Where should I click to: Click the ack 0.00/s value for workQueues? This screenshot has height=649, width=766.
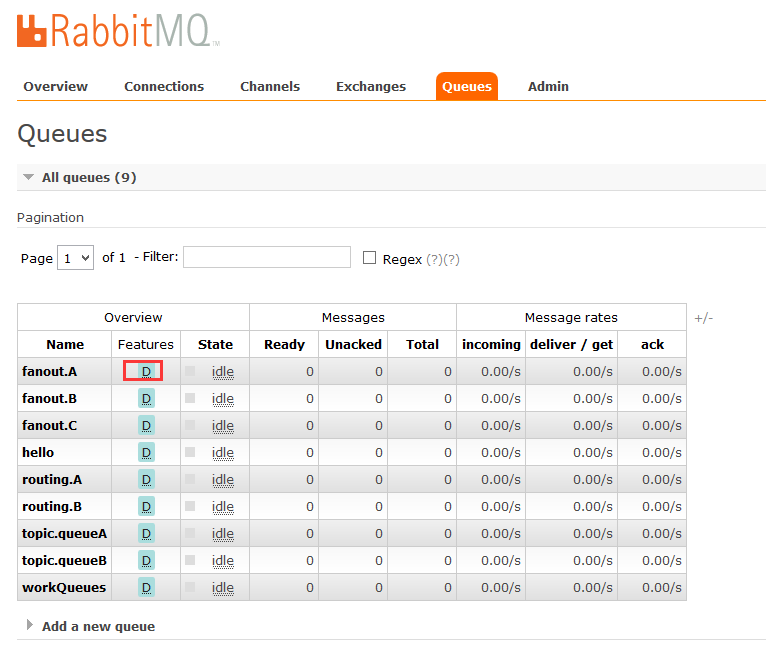pyautogui.click(x=661, y=587)
